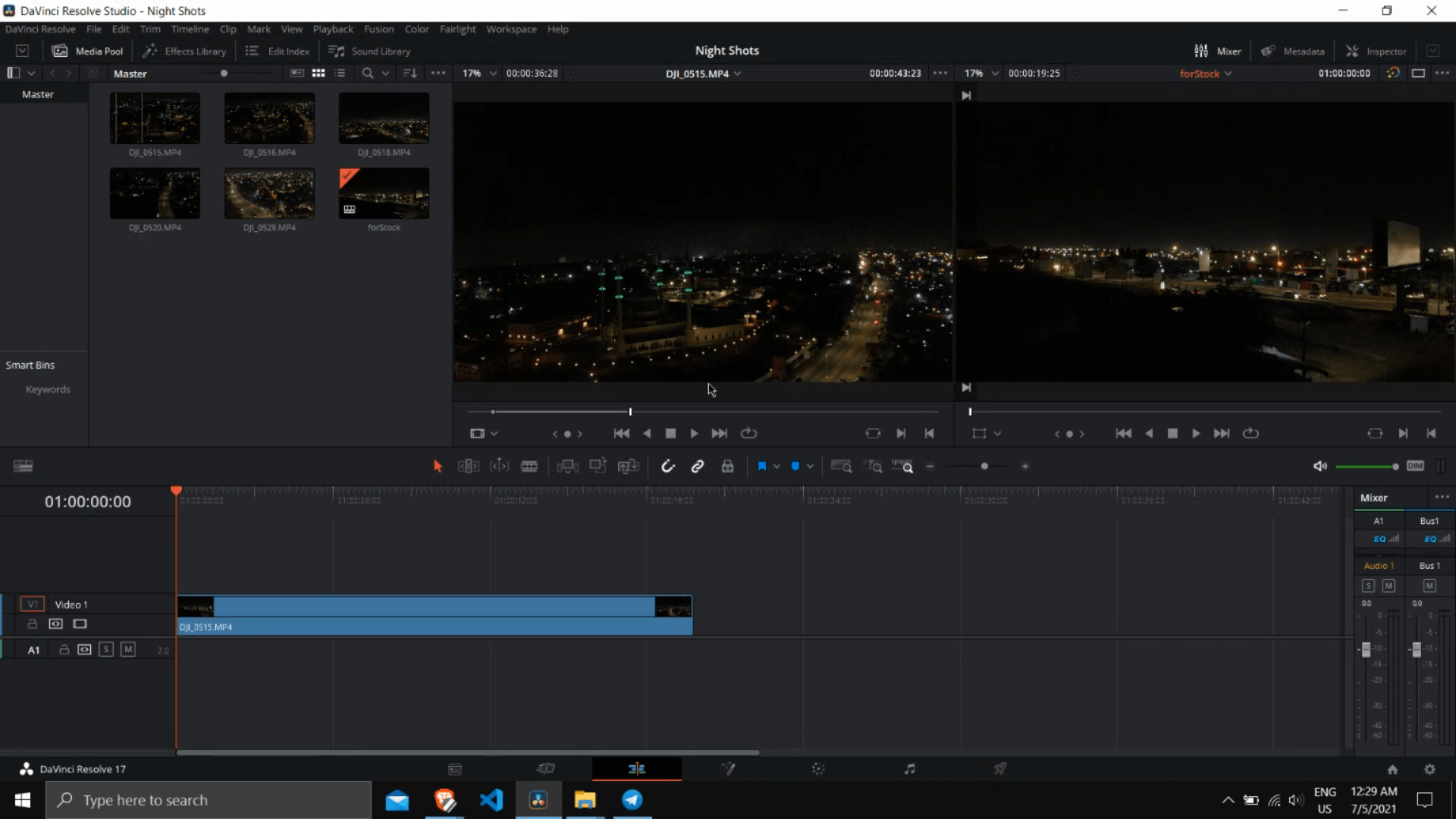
Task: Open the Fairlight menu
Action: 457,29
